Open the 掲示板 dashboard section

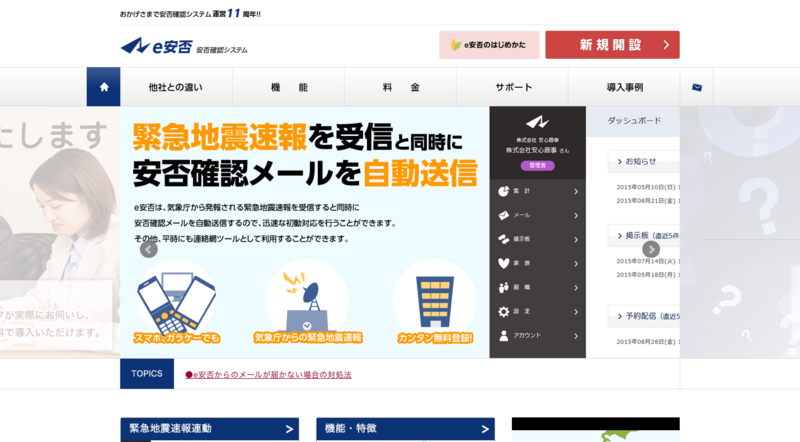643,235
